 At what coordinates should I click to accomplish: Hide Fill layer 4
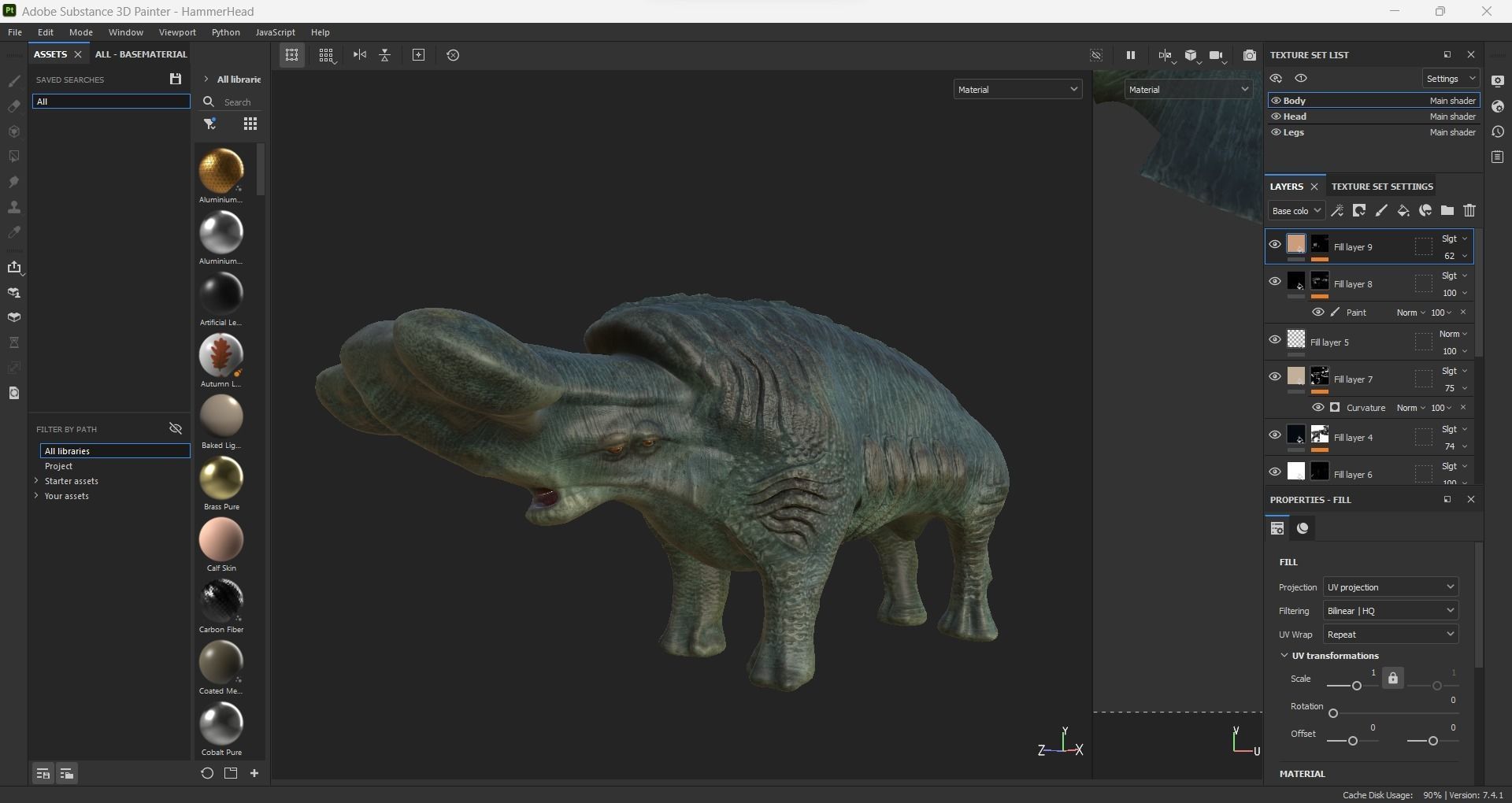pos(1275,435)
